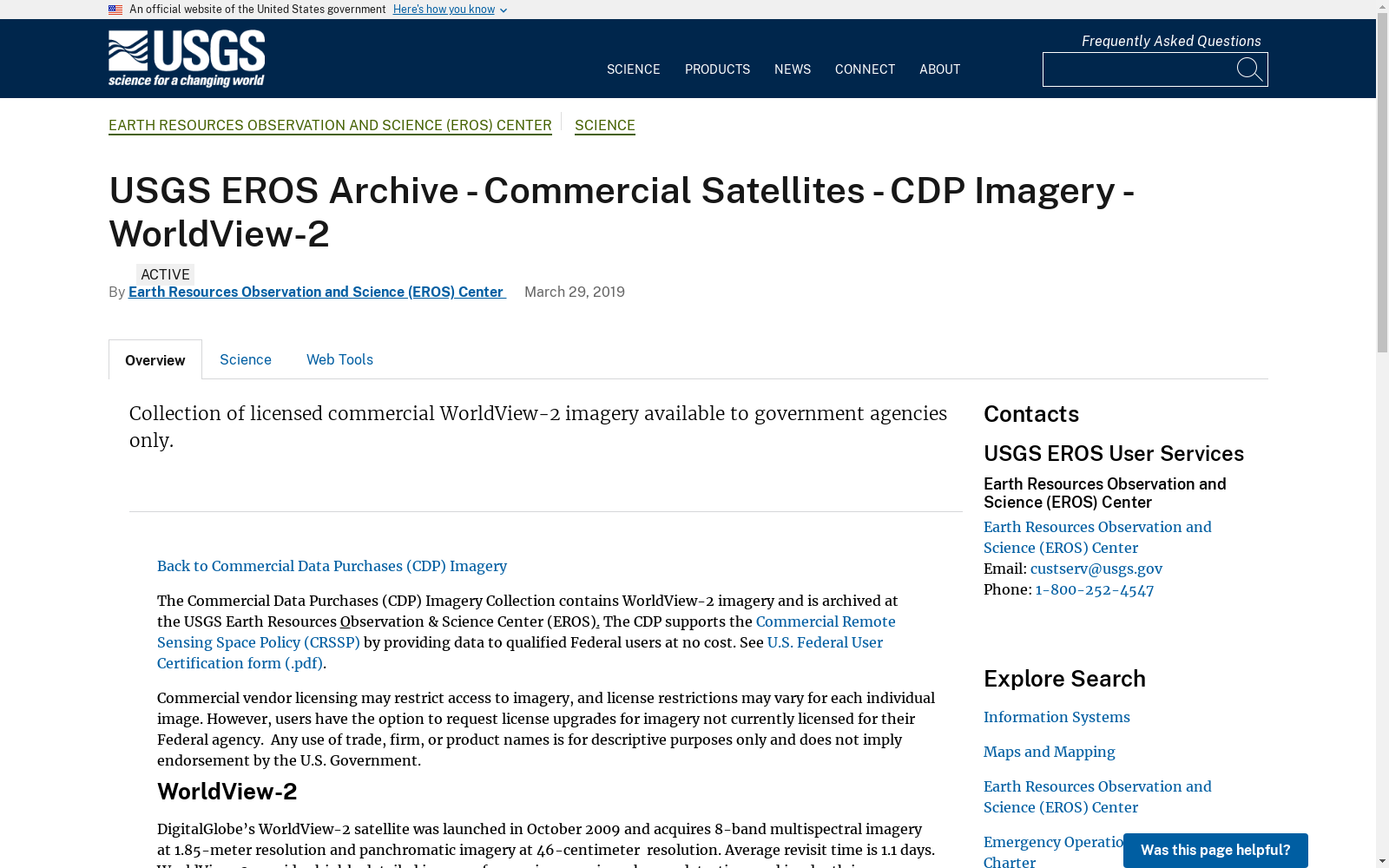Click the search magnifier icon
Image resolution: width=1389 pixels, height=868 pixels.
1249,69
